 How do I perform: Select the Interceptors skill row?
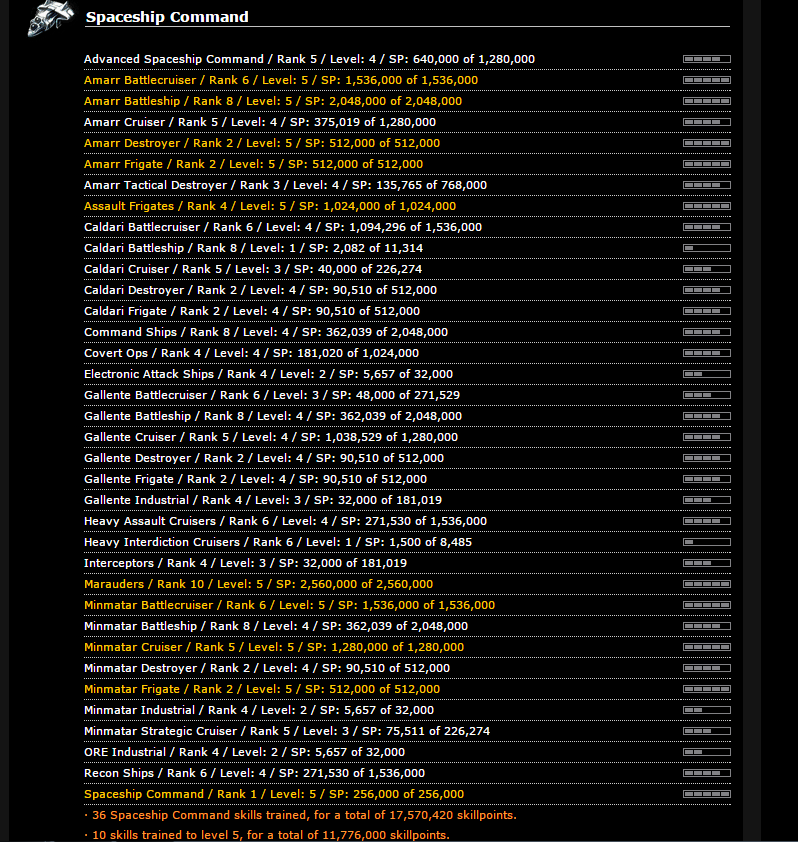[x=407, y=562]
